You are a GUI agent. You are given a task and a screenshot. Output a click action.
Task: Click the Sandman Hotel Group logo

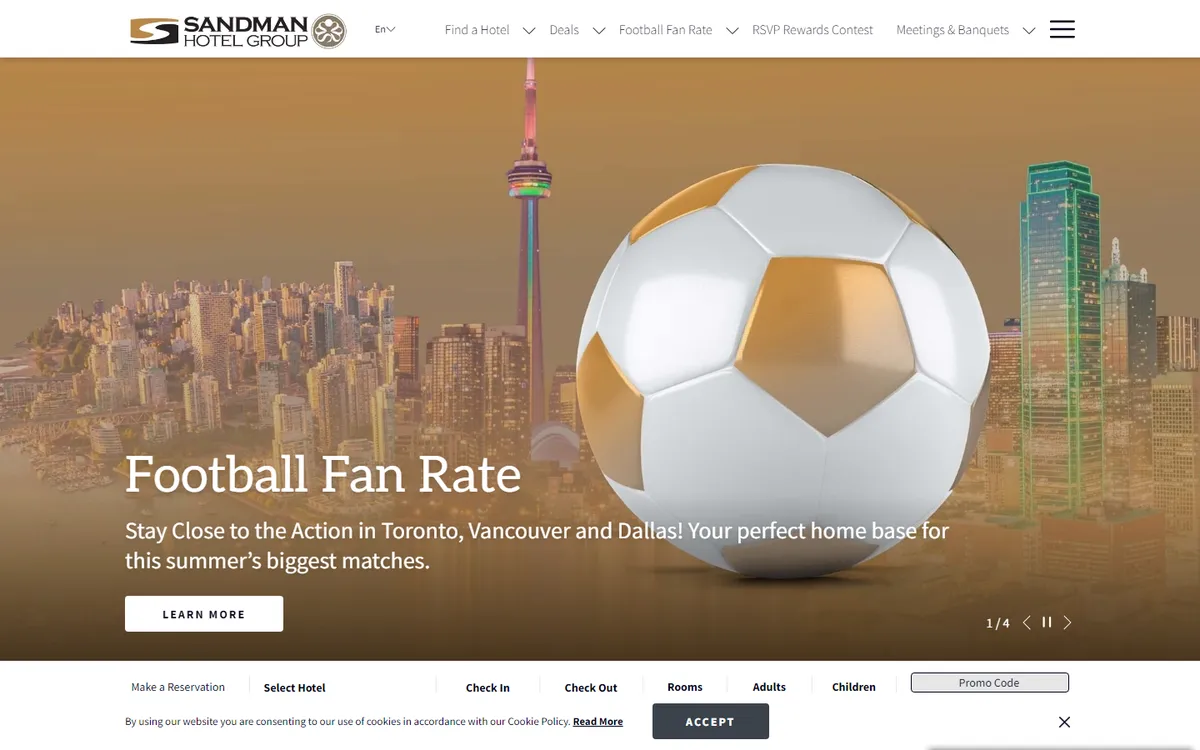tap(238, 31)
